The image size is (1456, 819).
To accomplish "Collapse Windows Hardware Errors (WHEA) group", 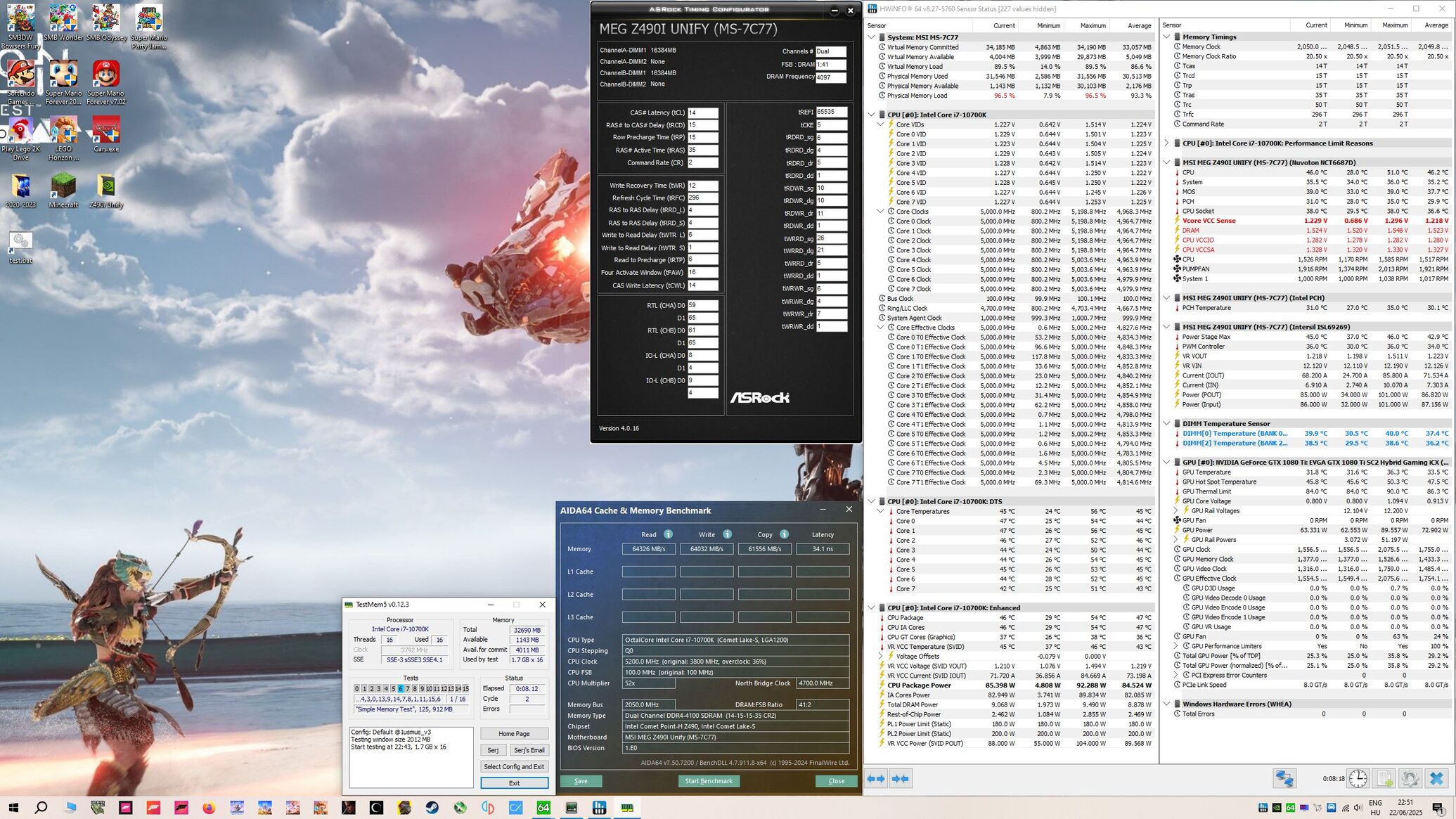I will 1166,704.
